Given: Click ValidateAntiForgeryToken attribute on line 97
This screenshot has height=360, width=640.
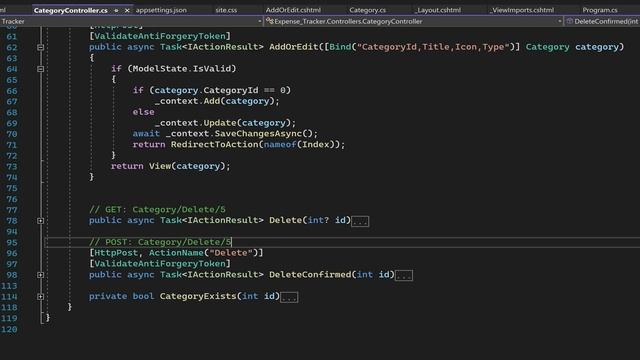Looking at the screenshot, I should click(160, 264).
